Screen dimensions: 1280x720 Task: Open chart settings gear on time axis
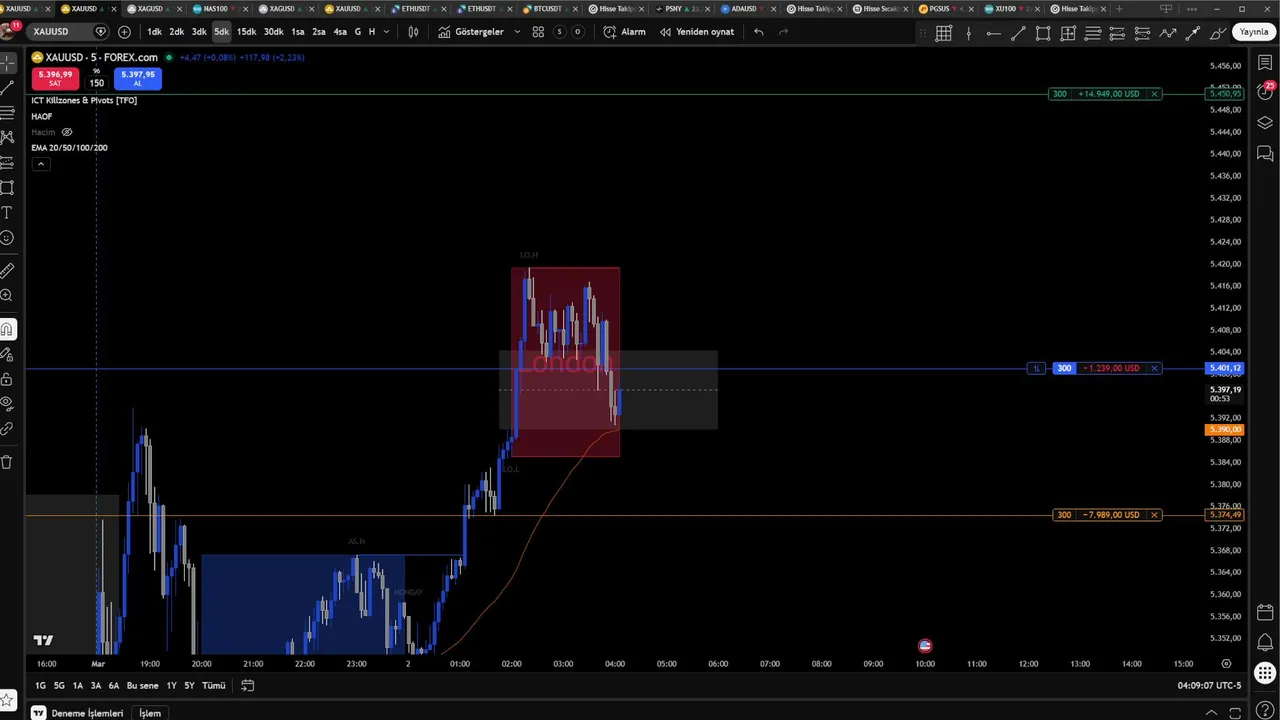pyautogui.click(x=1226, y=663)
